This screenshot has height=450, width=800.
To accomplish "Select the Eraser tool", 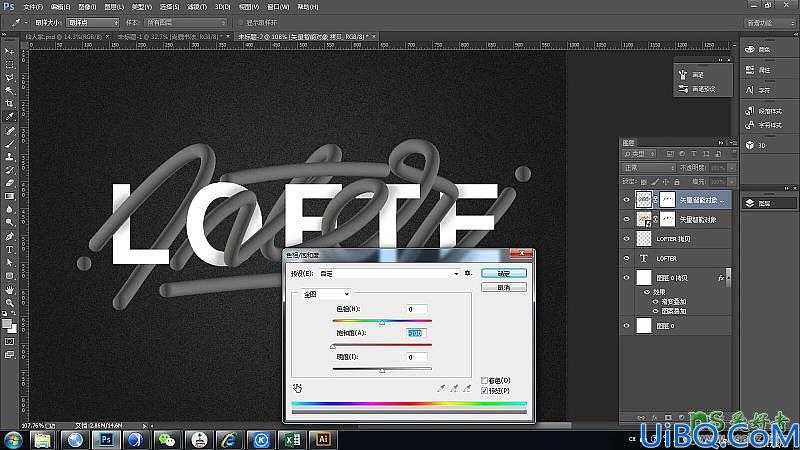I will coord(9,183).
